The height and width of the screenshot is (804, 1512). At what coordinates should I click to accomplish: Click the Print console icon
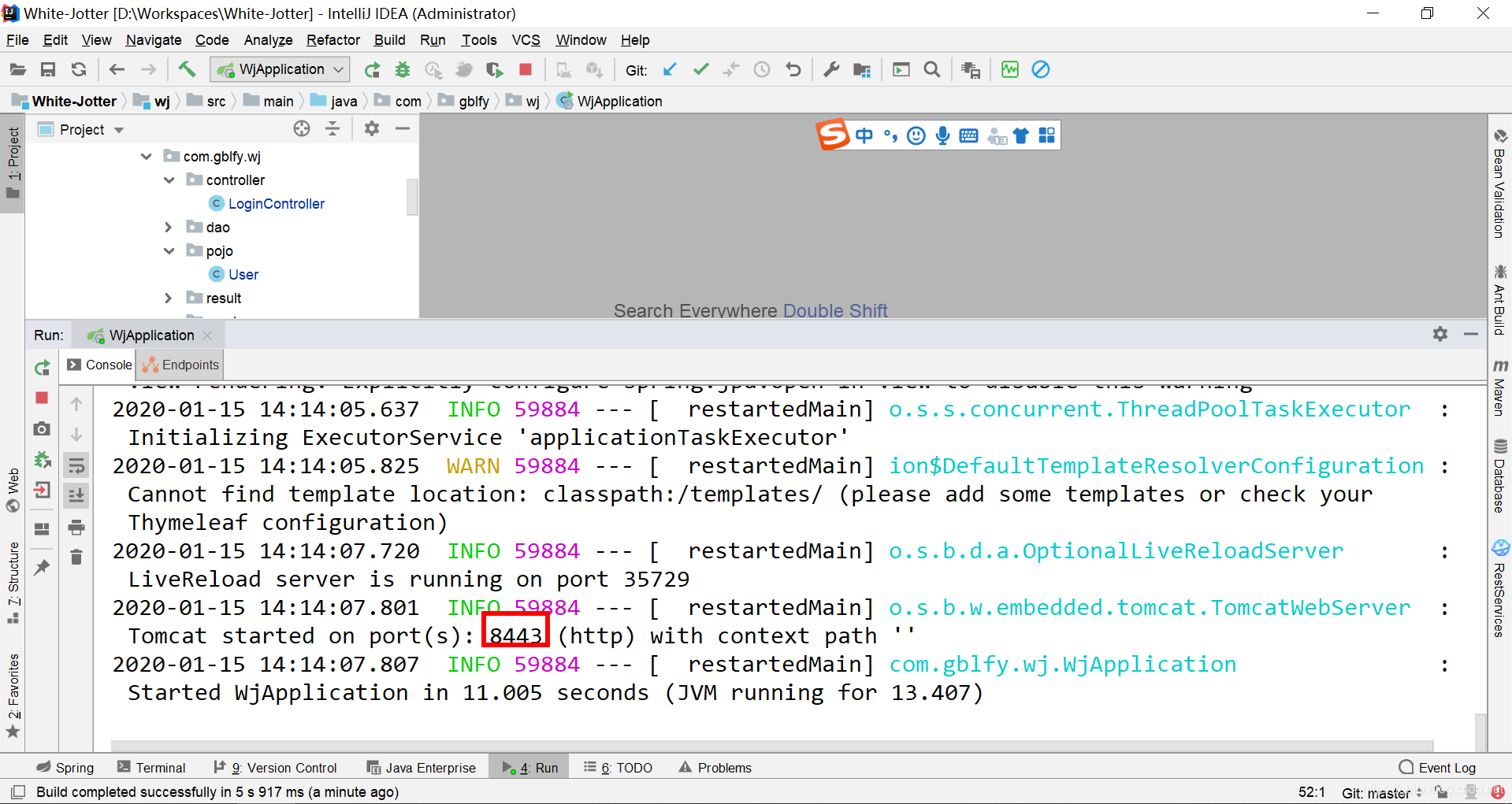coord(76,527)
